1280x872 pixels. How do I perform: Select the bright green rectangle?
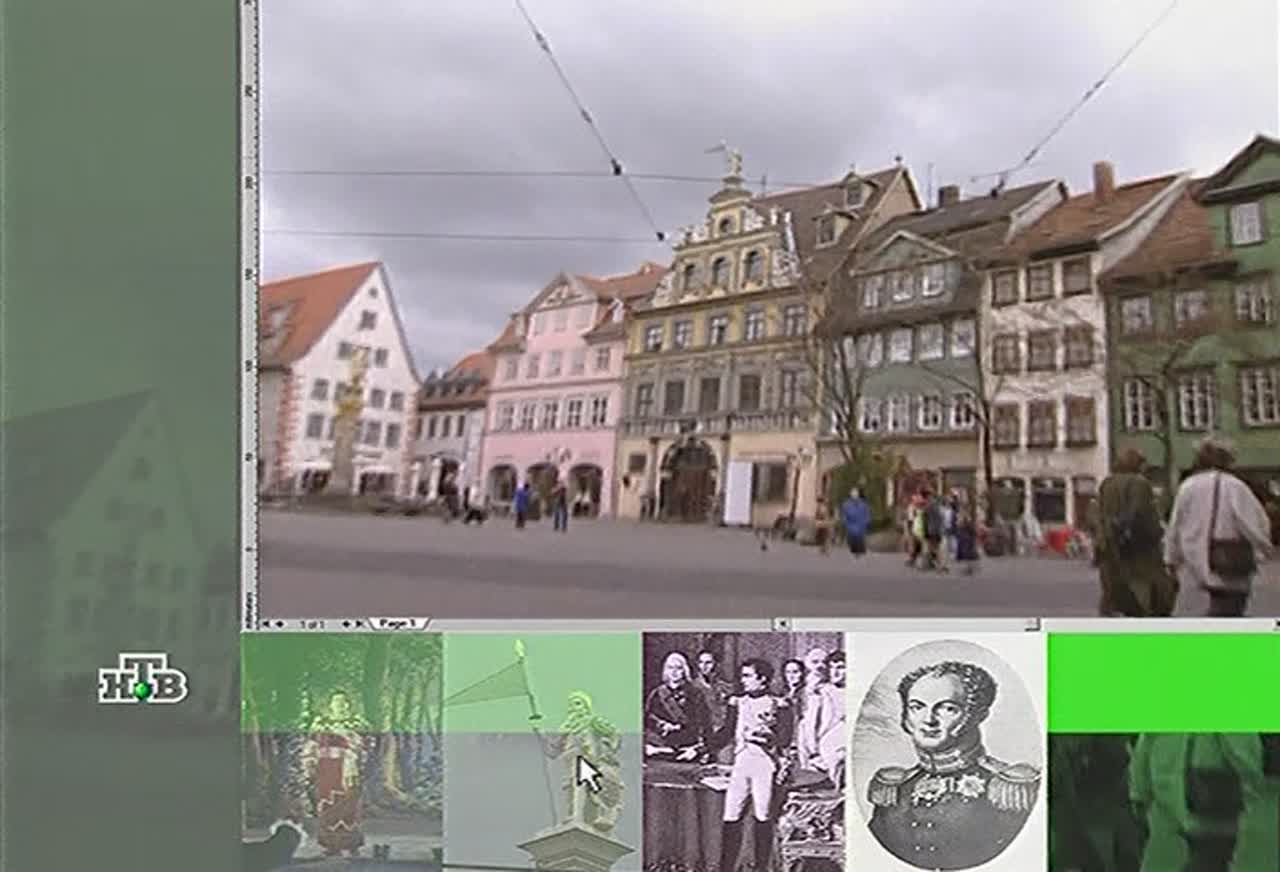[x=1163, y=682]
